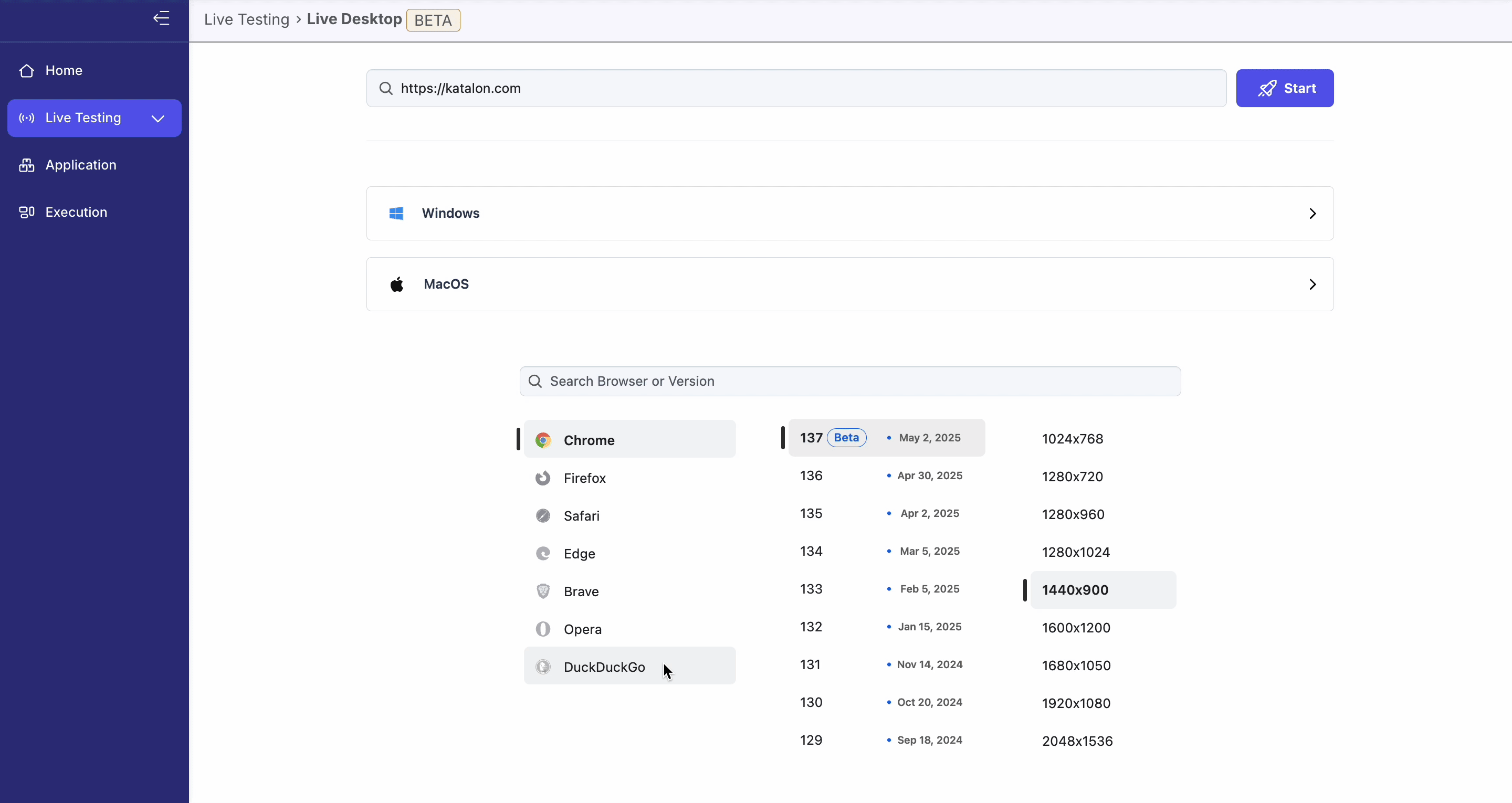Click the DuckDuckGo browser icon
Viewport: 1512px width, 803px height.
tap(543, 667)
